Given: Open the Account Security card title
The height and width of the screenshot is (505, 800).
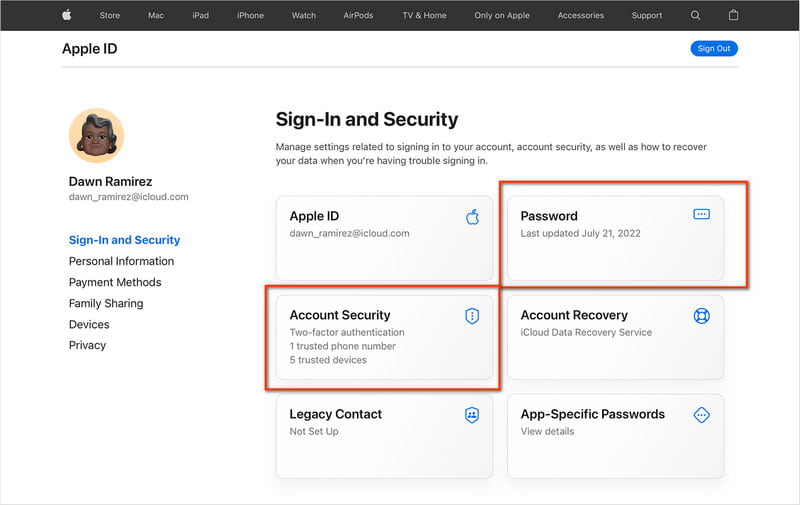Looking at the screenshot, I should pyautogui.click(x=340, y=315).
